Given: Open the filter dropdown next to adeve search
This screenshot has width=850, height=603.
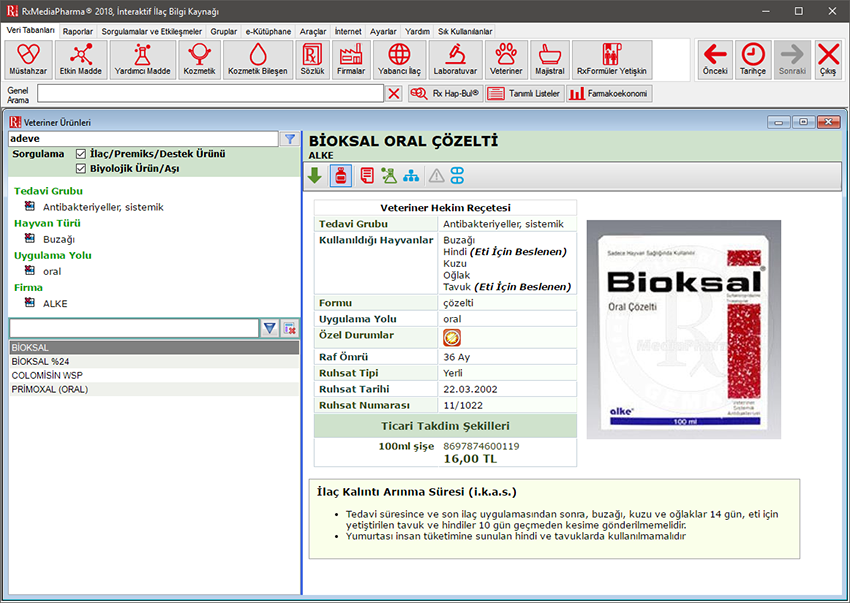Looking at the screenshot, I should [289, 139].
